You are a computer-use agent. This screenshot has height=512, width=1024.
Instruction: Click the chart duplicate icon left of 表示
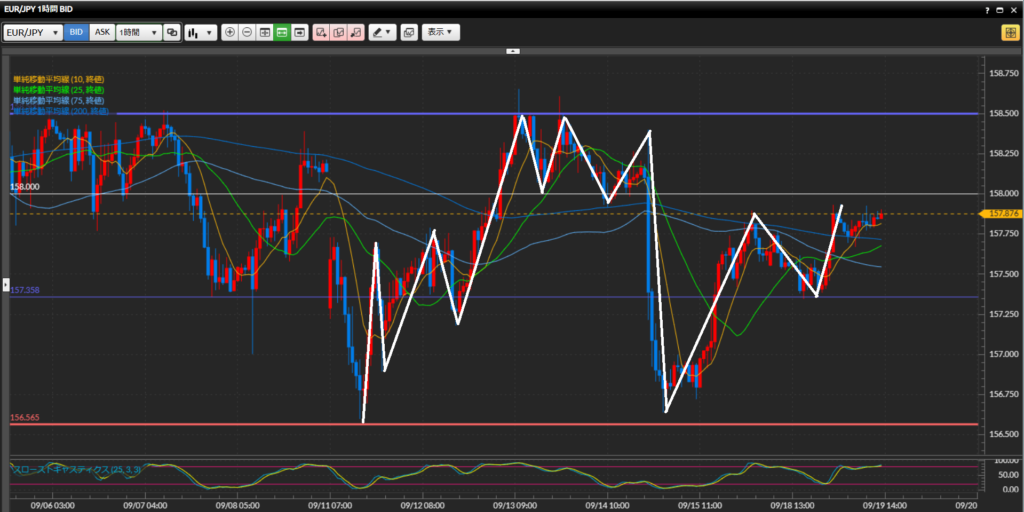[x=408, y=32]
